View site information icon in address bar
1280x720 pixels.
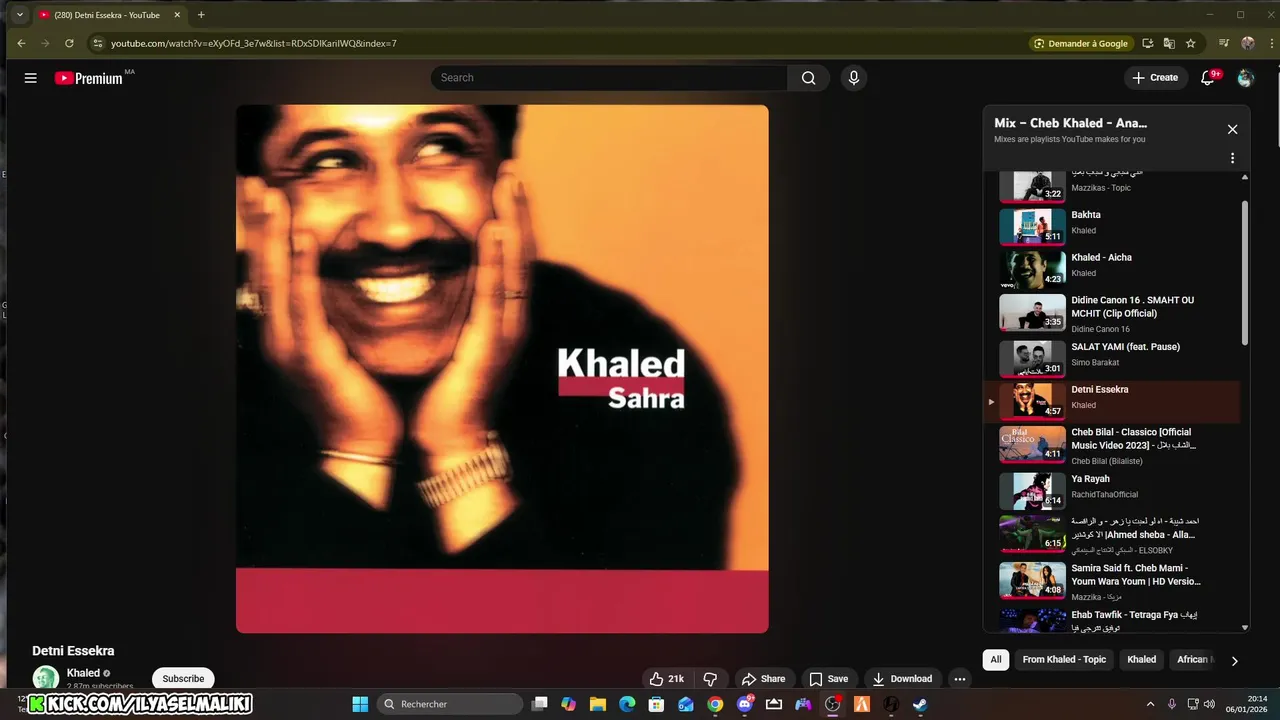[x=97, y=43]
